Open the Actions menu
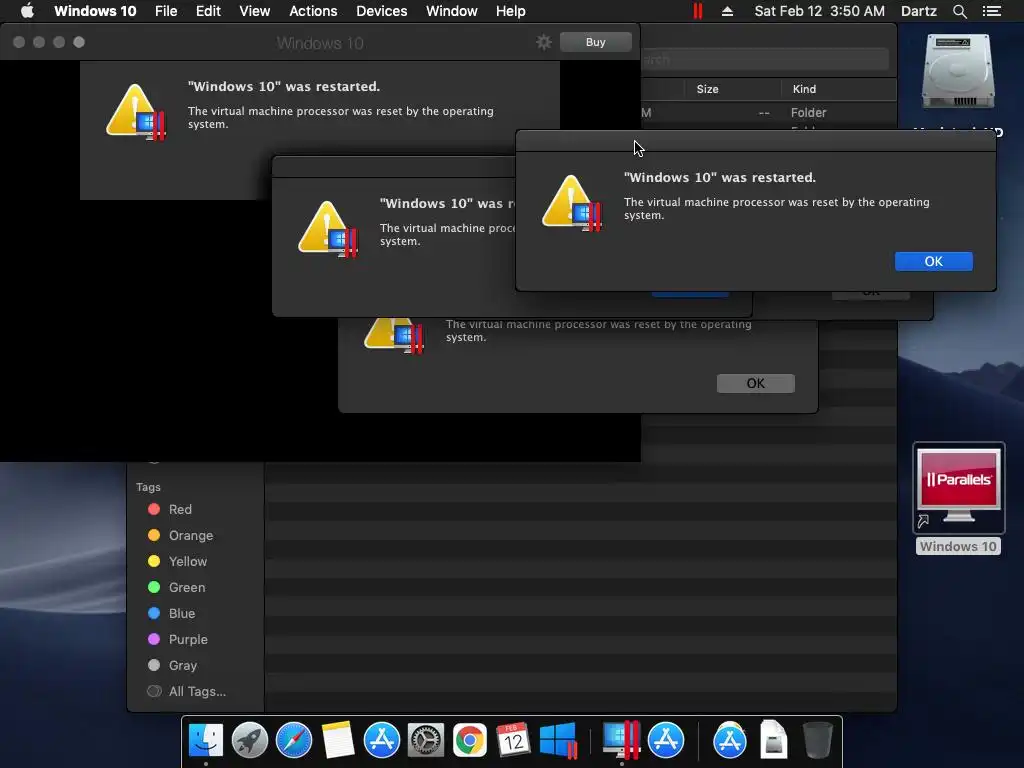Screen dimensions: 1024x768 pyautogui.click(x=313, y=11)
